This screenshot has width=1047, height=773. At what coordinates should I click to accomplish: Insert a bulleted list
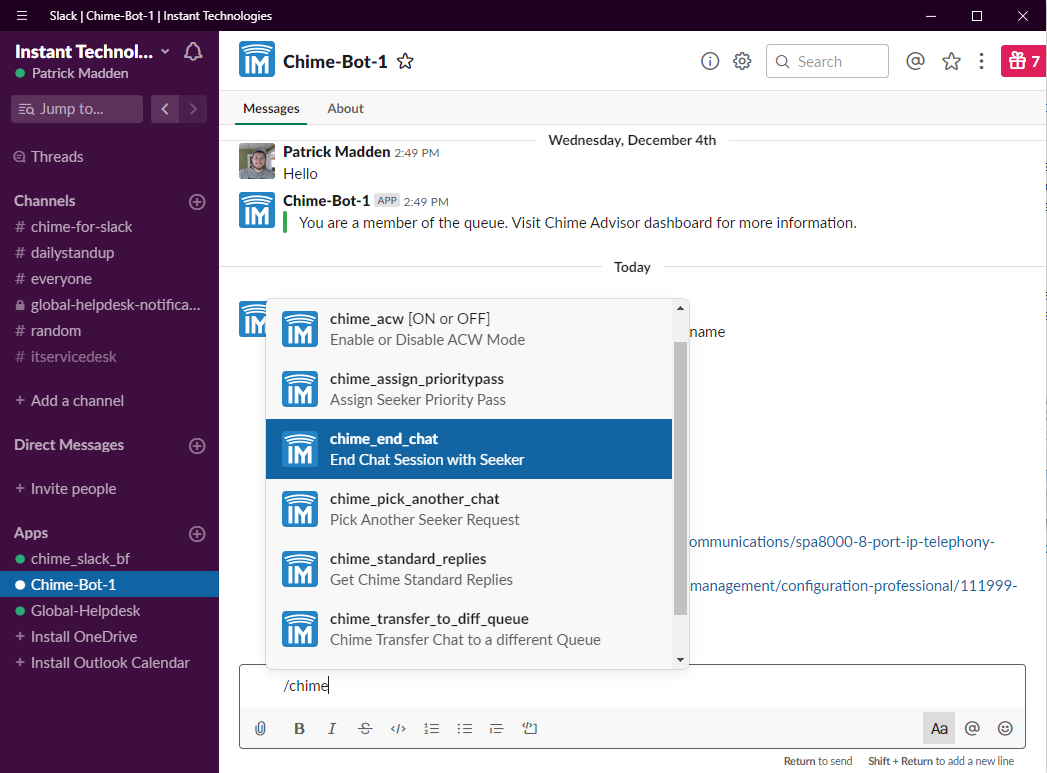coord(465,728)
